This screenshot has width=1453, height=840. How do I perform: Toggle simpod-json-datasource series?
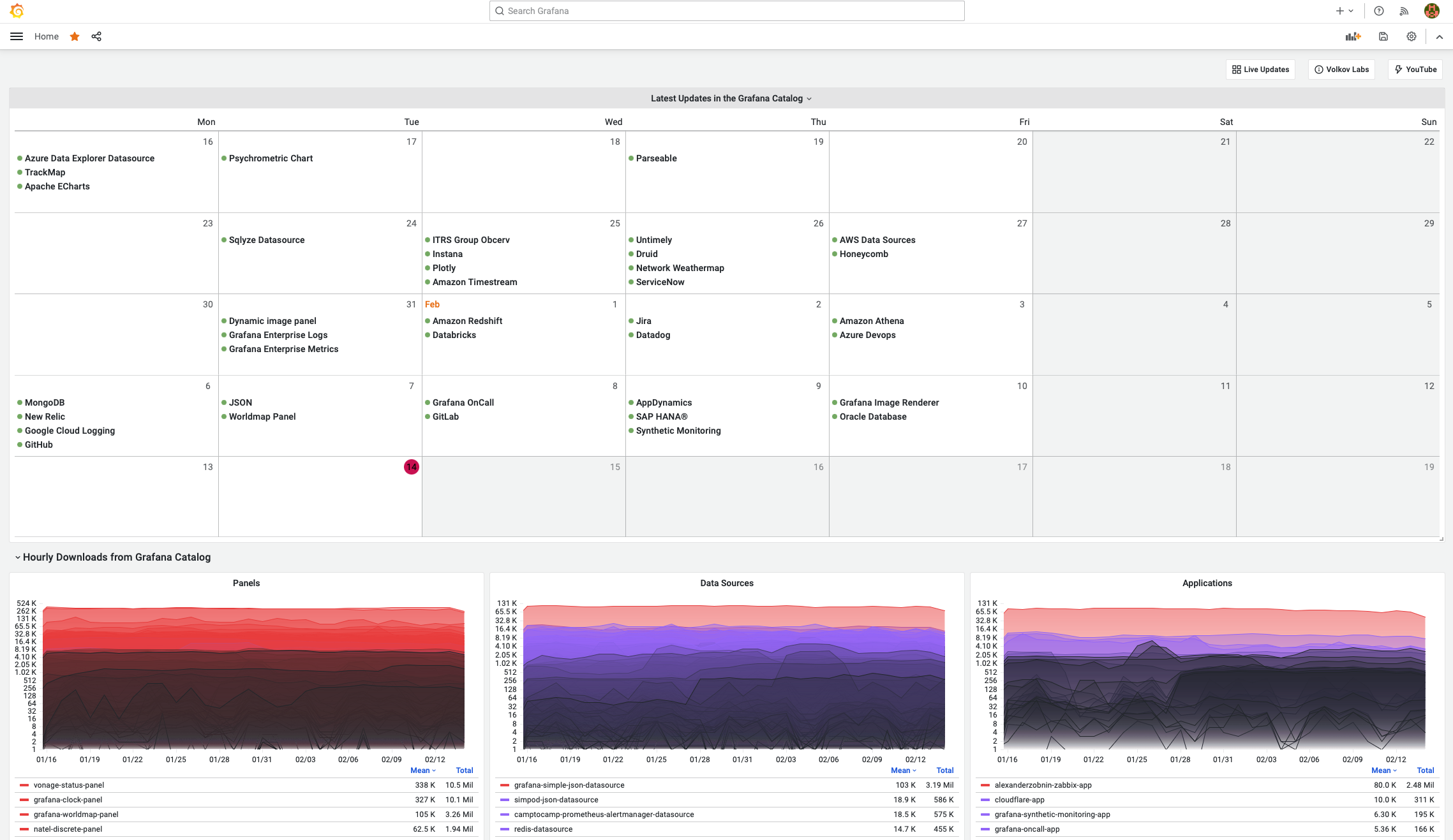556,800
